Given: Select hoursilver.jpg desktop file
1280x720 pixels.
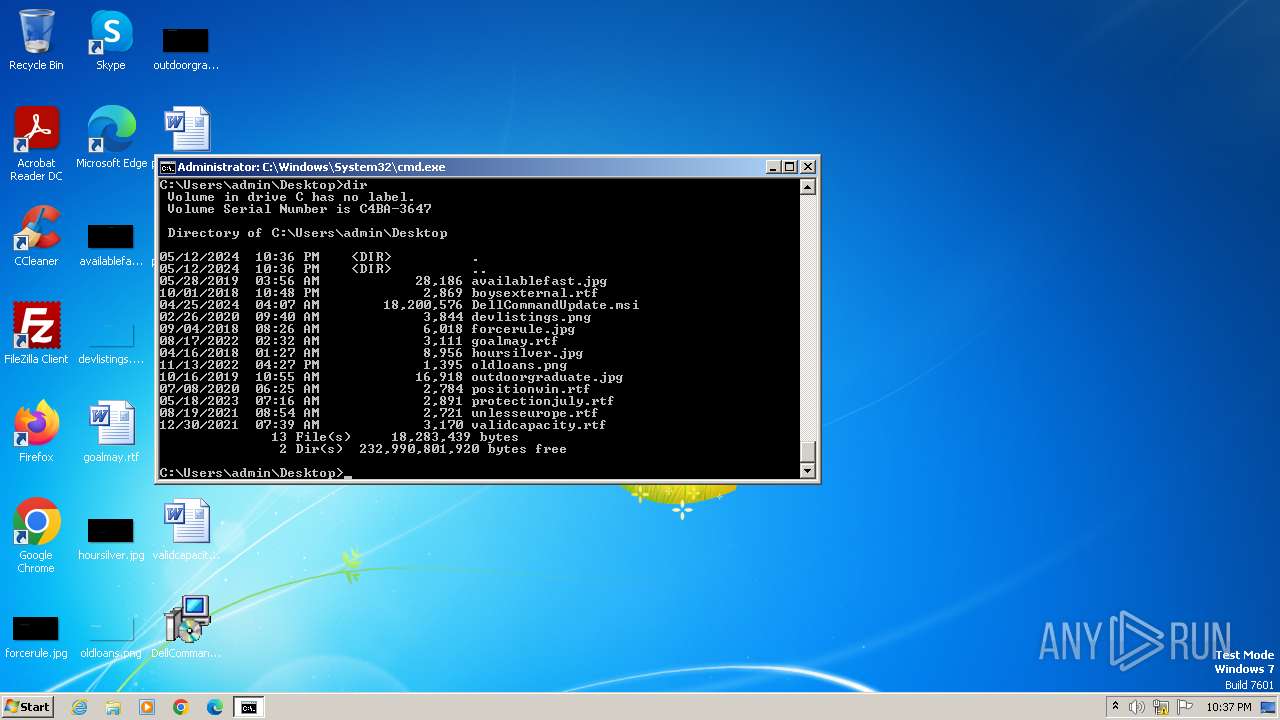Looking at the screenshot, I should click(111, 538).
